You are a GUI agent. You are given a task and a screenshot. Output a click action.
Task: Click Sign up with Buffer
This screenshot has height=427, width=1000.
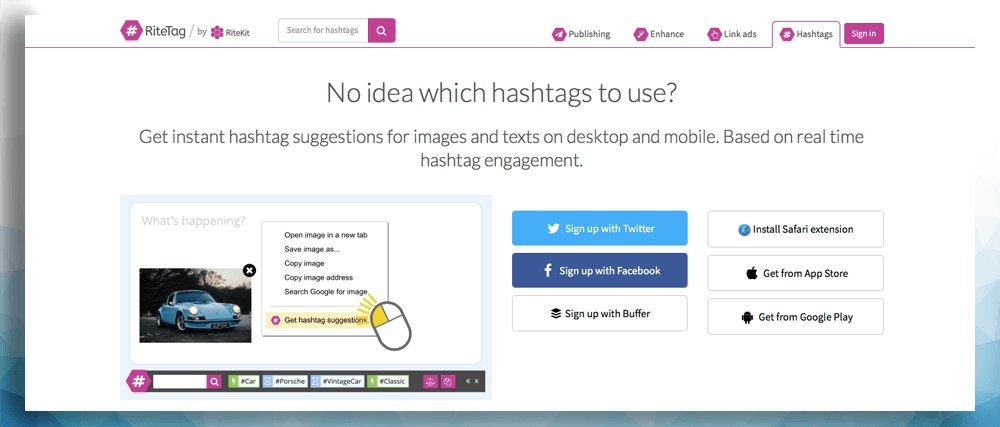pos(599,314)
